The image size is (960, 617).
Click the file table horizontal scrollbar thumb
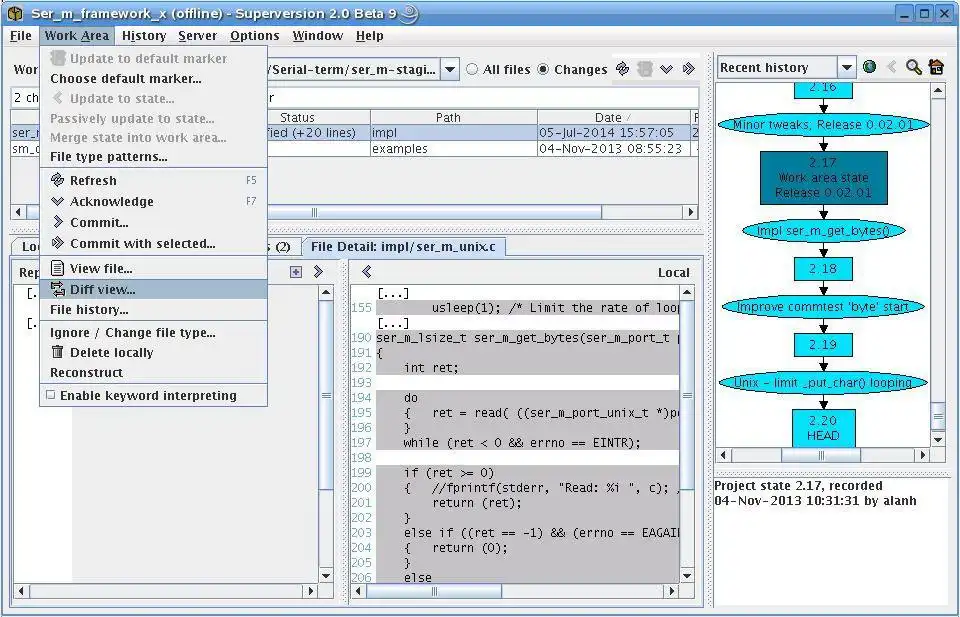pyautogui.click(x=314, y=212)
